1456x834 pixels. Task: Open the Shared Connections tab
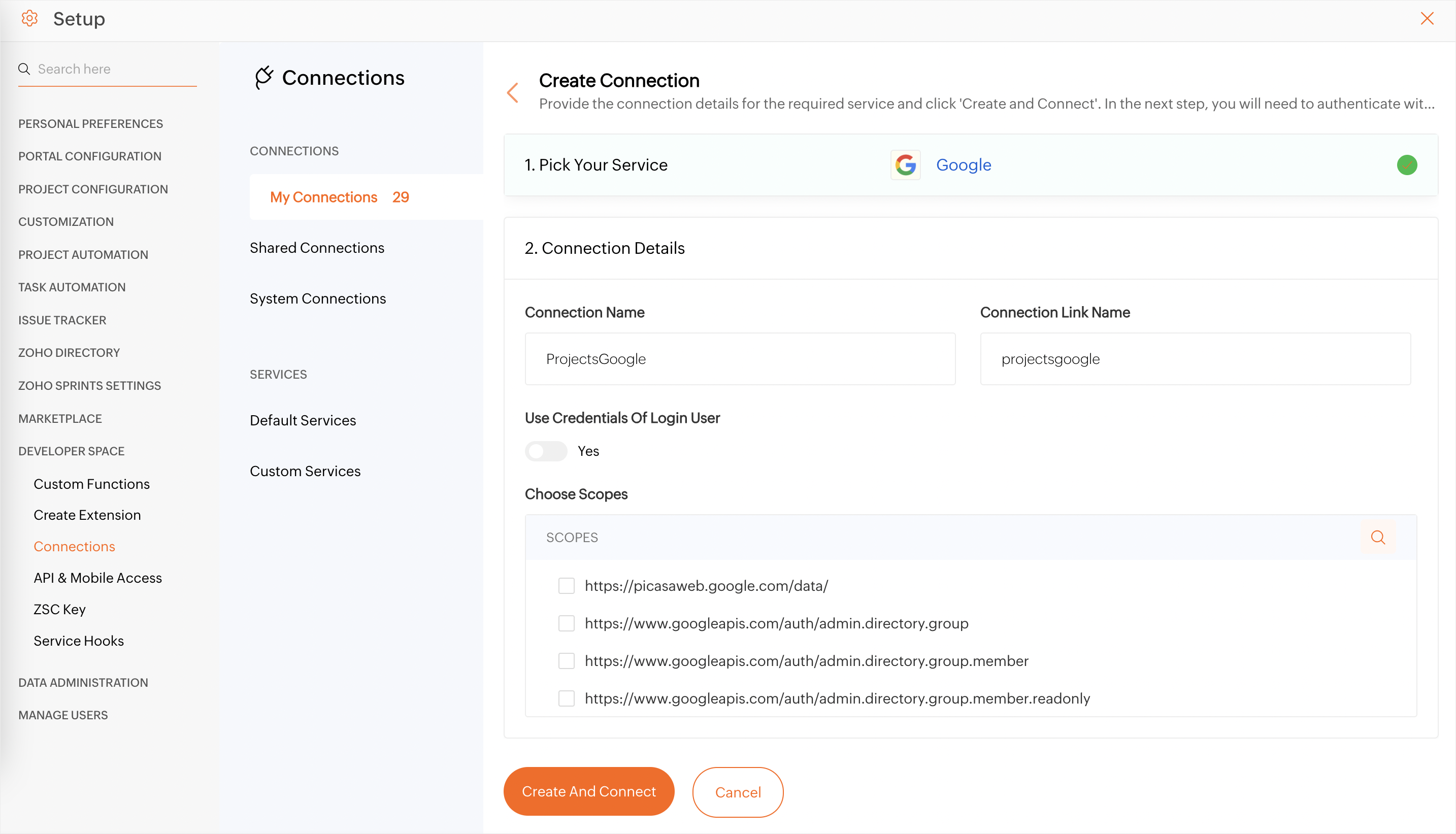pyautogui.click(x=317, y=247)
